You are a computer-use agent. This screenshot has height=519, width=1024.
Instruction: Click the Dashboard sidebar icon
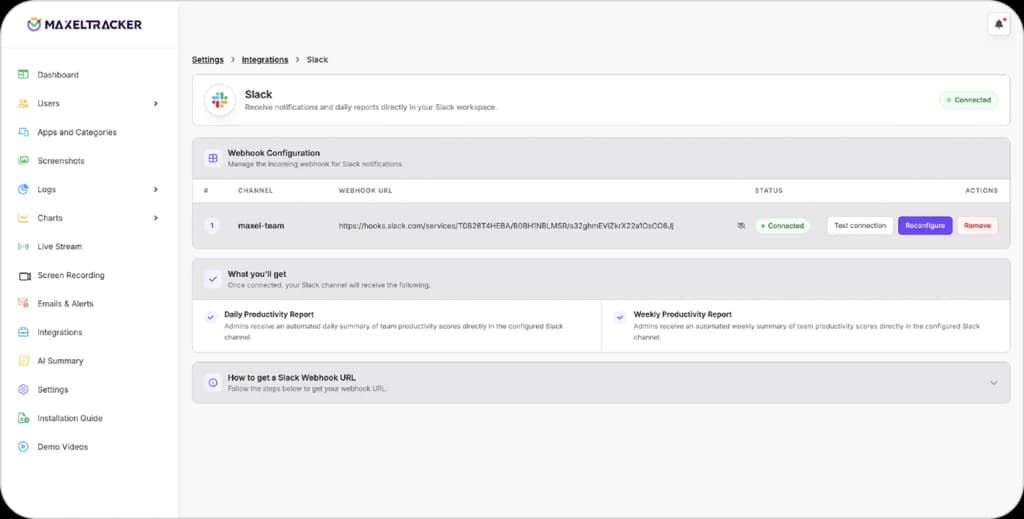(24, 74)
